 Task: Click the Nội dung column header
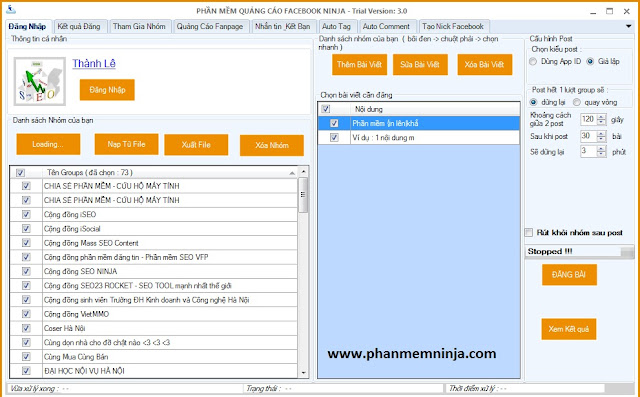pyautogui.click(x=435, y=109)
